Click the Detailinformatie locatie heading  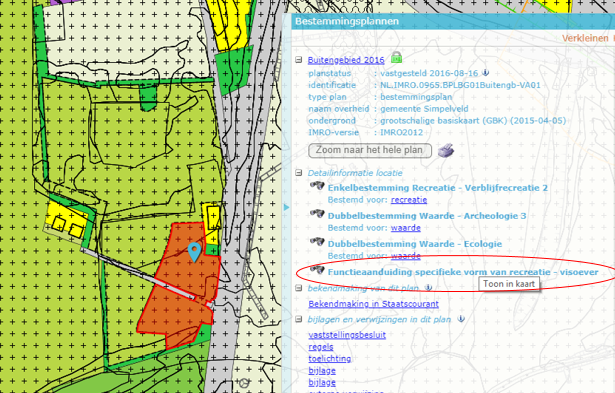coord(355,173)
